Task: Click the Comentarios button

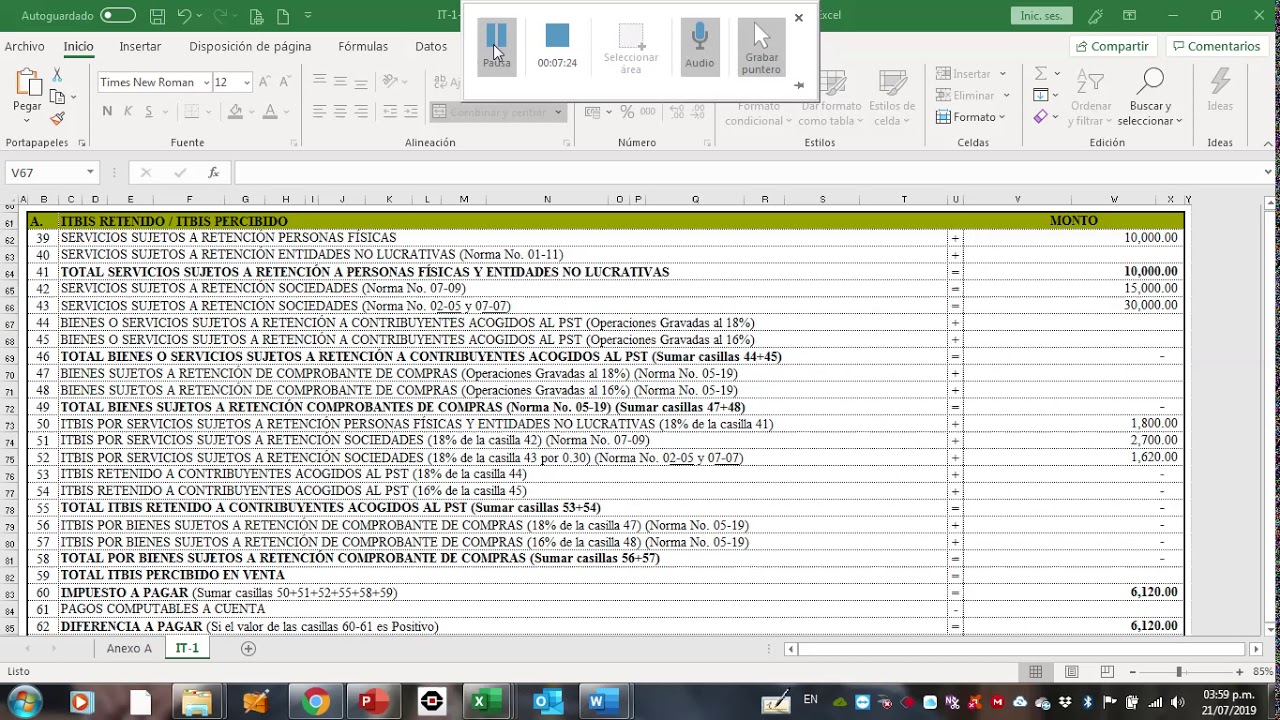Action: click(x=1215, y=46)
